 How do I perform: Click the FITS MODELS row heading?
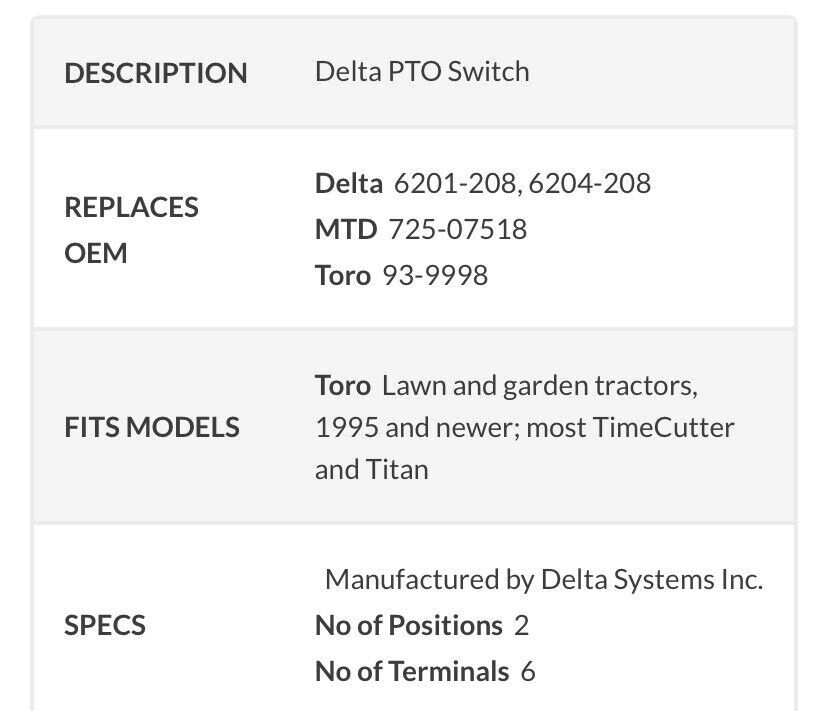tap(152, 427)
